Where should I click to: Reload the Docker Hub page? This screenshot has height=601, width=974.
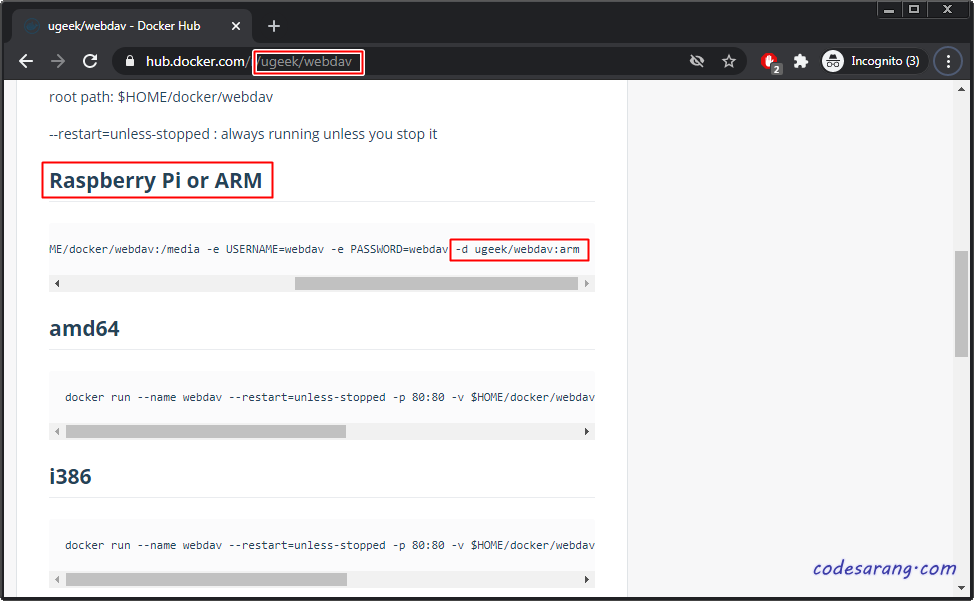pos(90,61)
